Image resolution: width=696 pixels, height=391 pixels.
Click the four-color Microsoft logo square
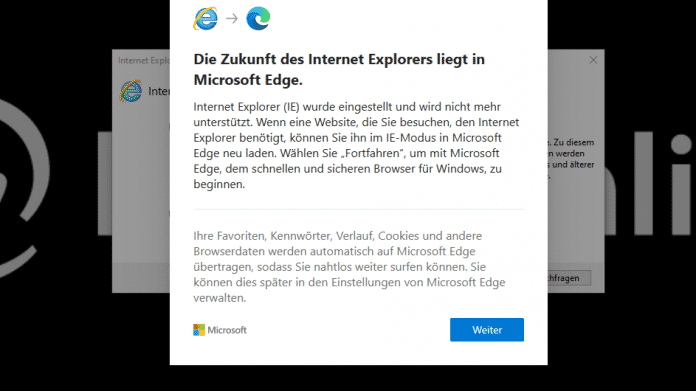click(199, 330)
